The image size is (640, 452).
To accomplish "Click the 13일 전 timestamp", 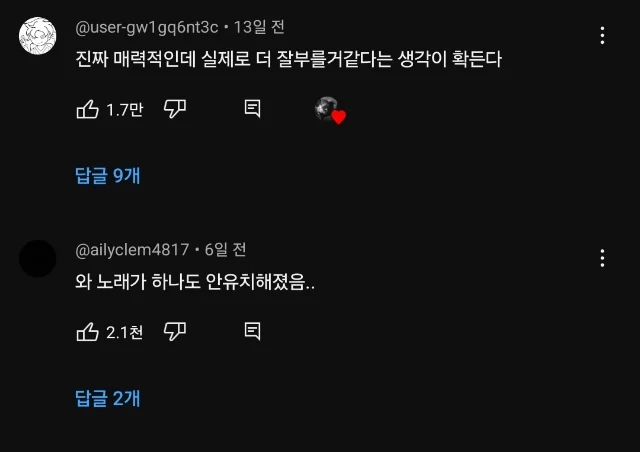I will point(259,27).
